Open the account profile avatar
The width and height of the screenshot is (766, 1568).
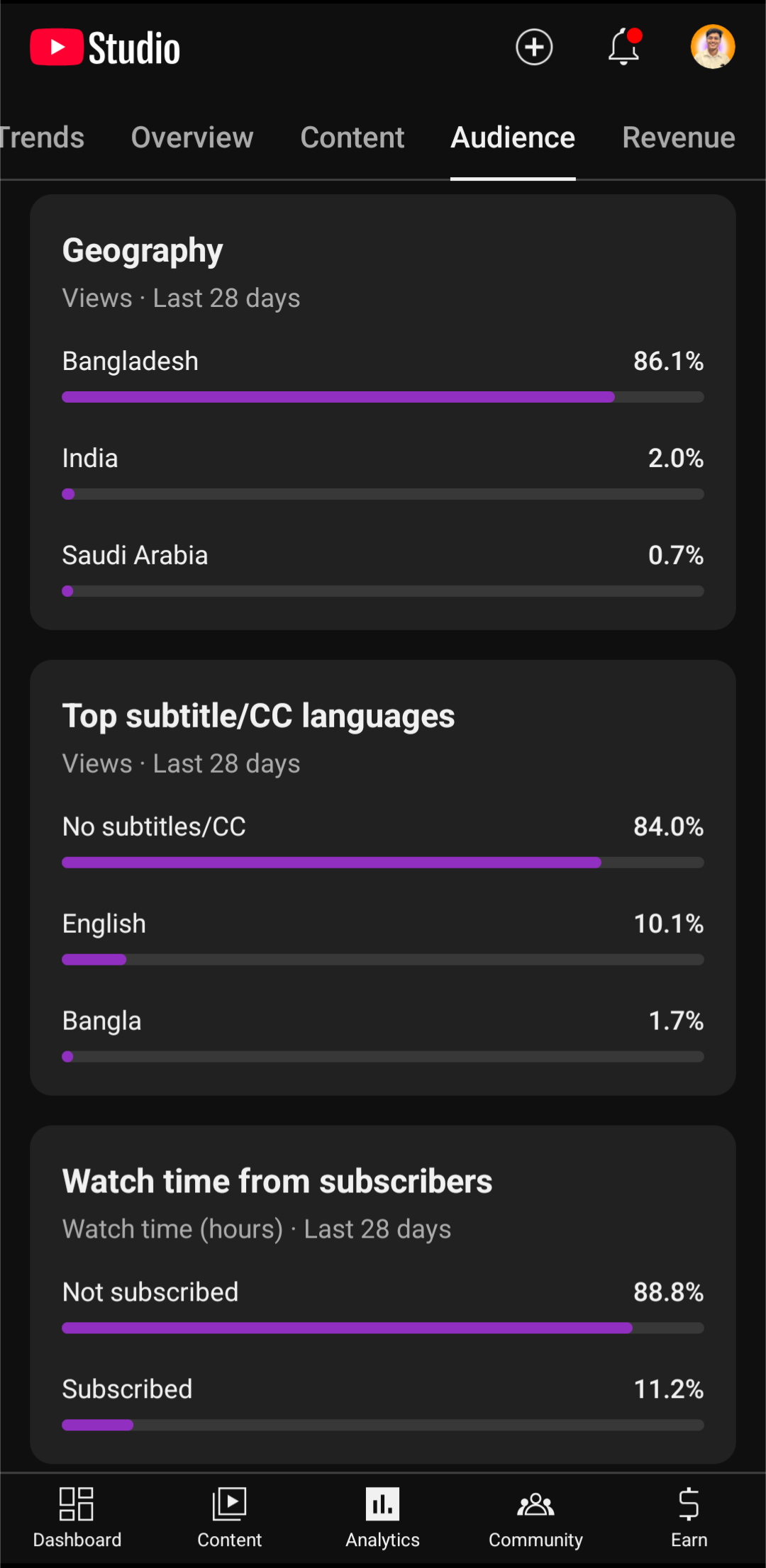pyautogui.click(x=713, y=47)
